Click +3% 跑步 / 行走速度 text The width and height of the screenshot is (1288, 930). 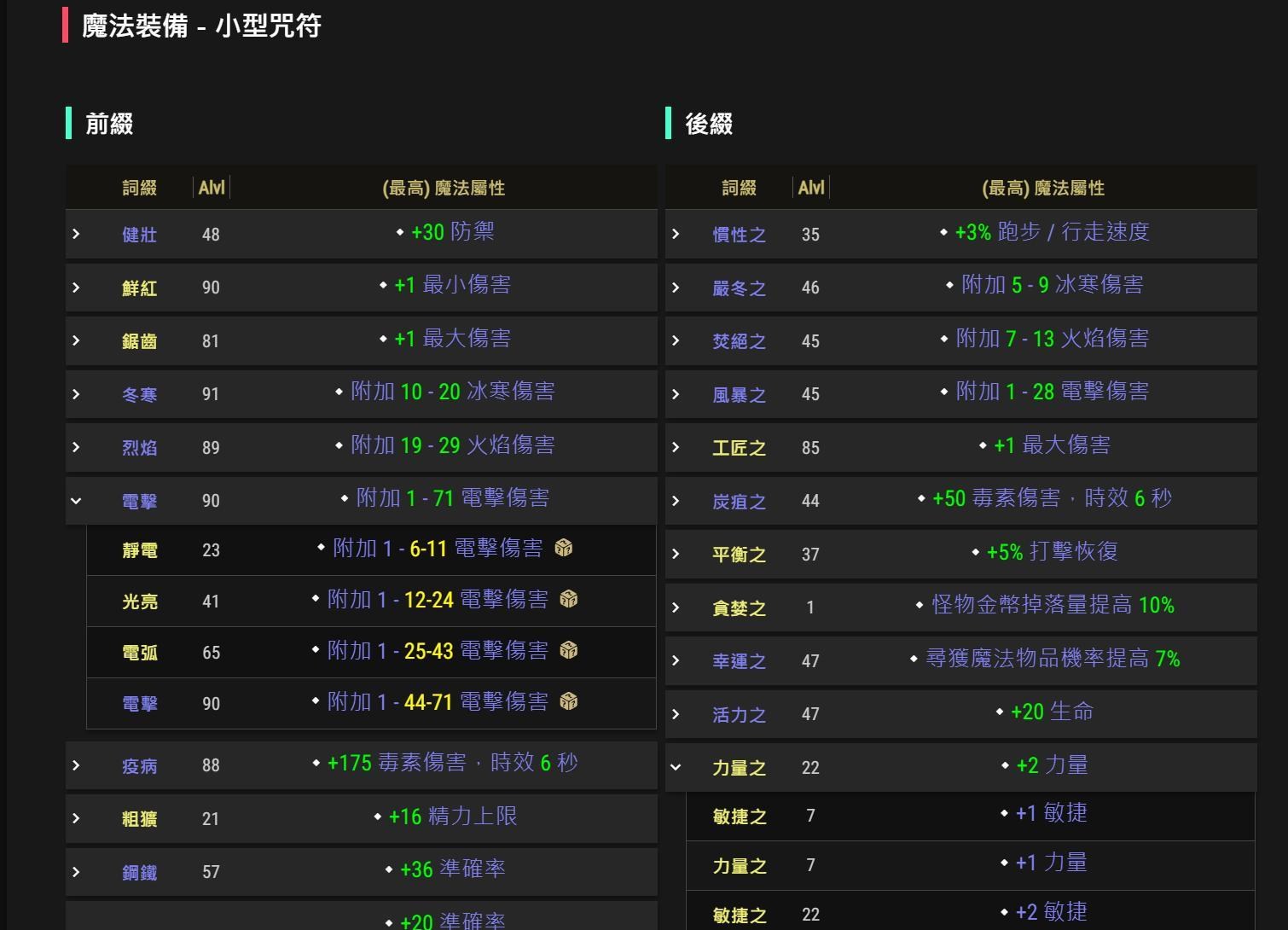pyautogui.click(x=1053, y=231)
